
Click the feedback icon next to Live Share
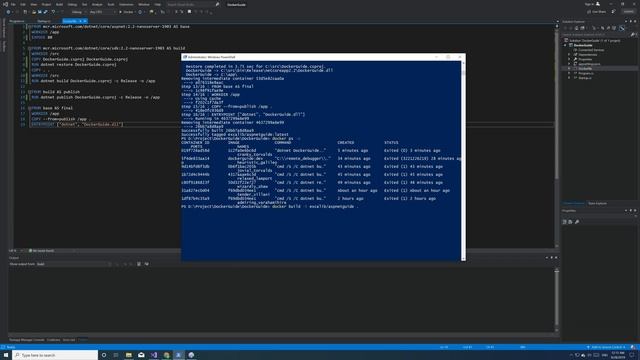[x=613, y=12]
